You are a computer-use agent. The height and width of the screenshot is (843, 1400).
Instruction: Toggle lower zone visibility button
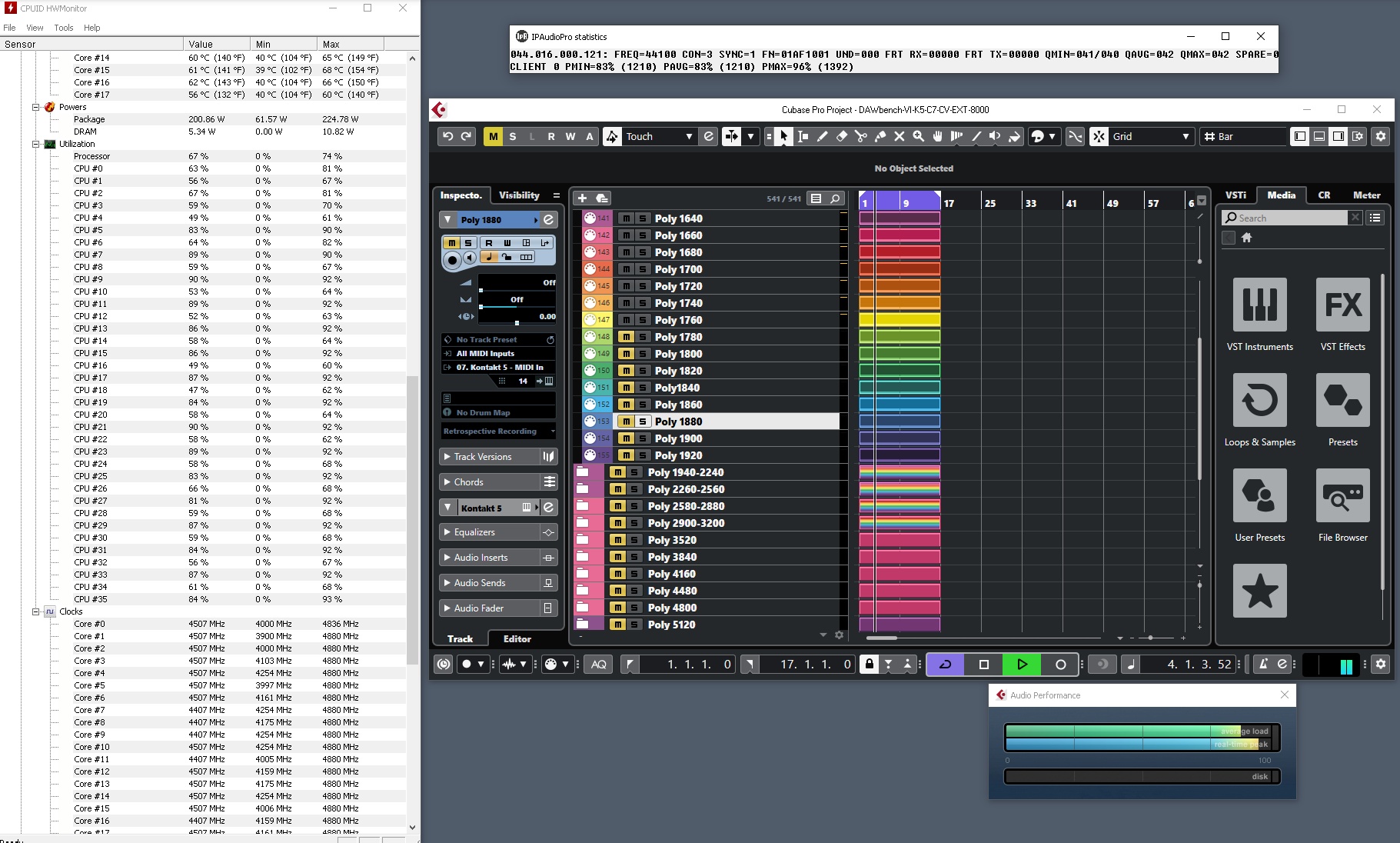(1319, 136)
